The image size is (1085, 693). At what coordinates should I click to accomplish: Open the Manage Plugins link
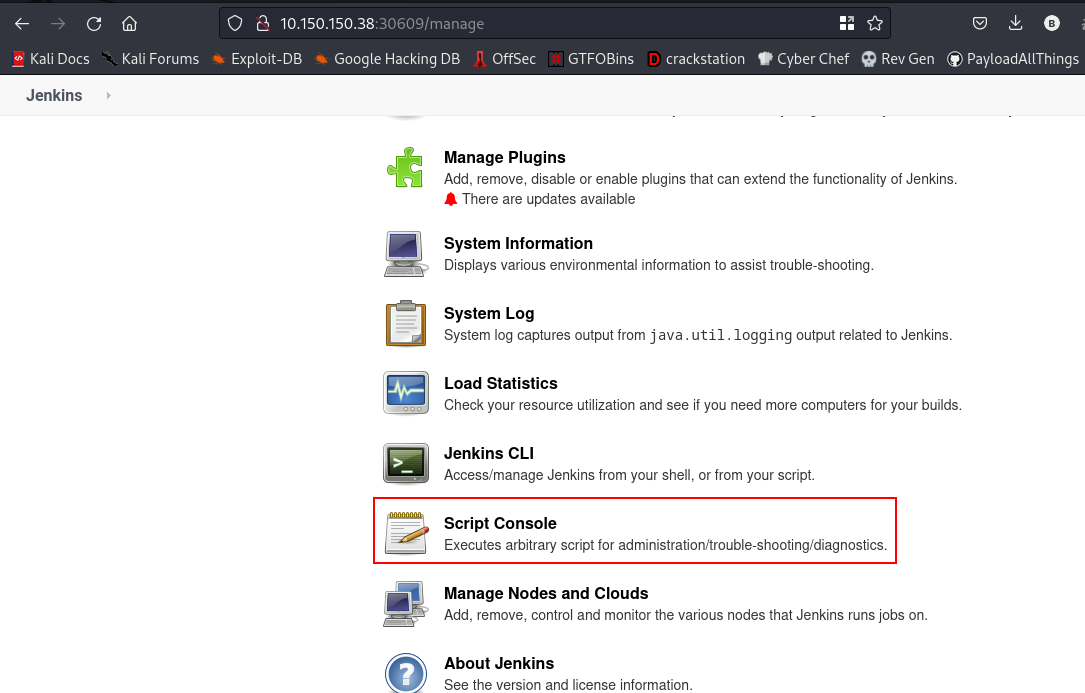click(x=504, y=157)
